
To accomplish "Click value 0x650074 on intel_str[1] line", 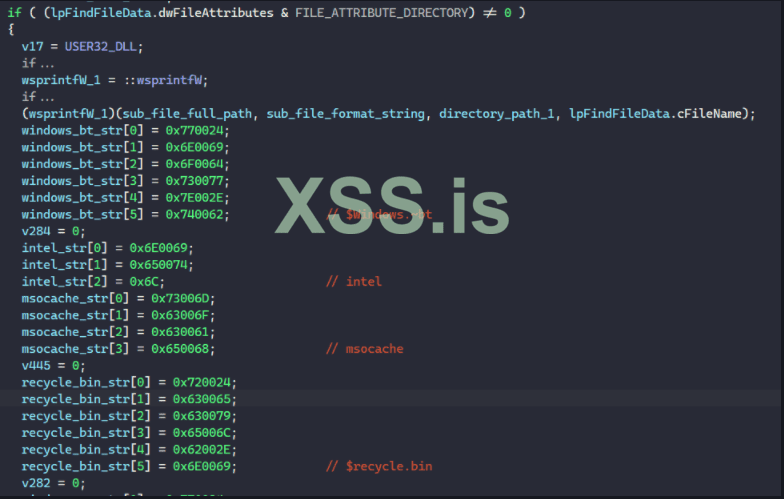I will click(158, 265).
